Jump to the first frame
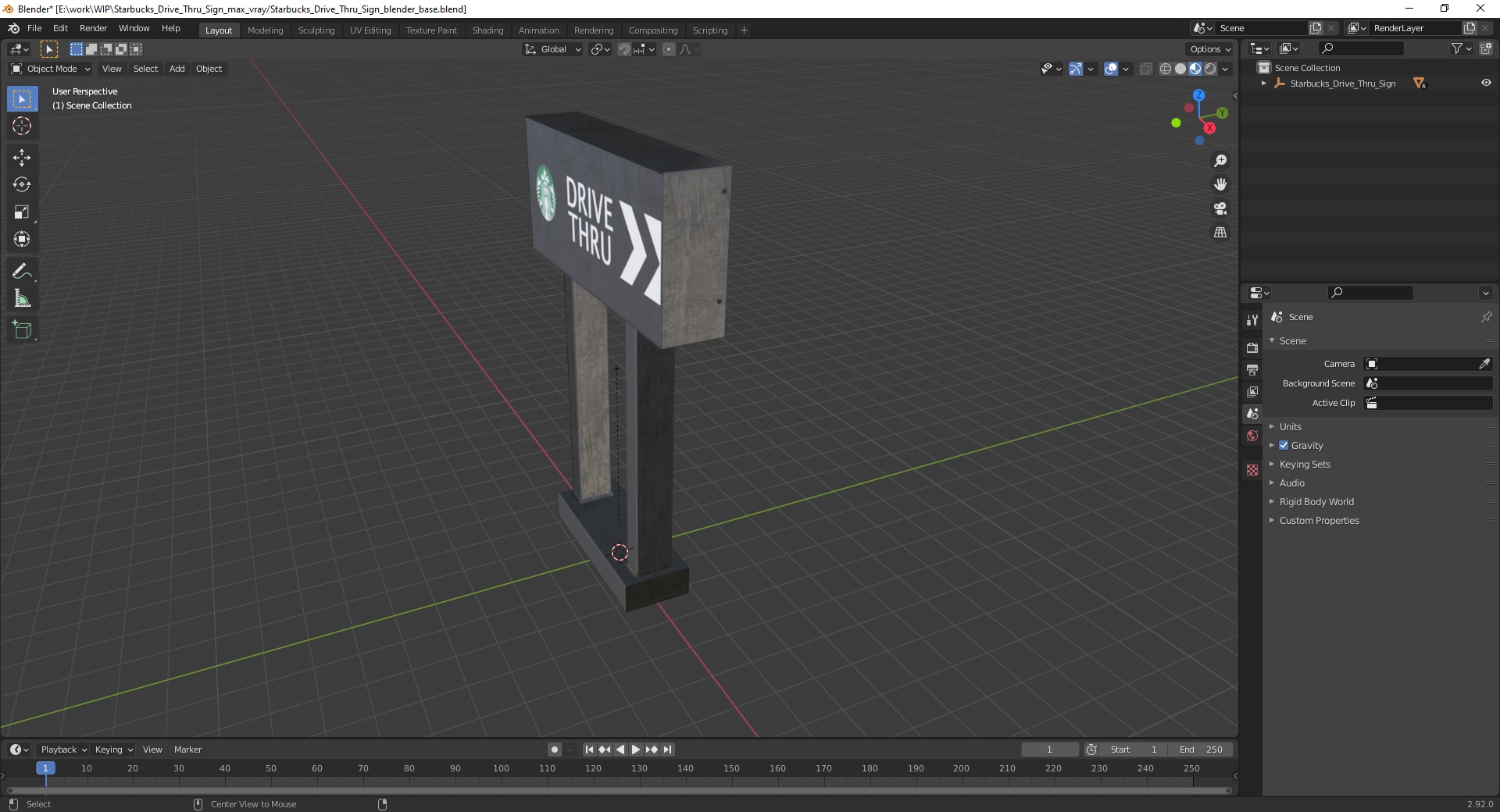The width and height of the screenshot is (1500, 812). 589,750
